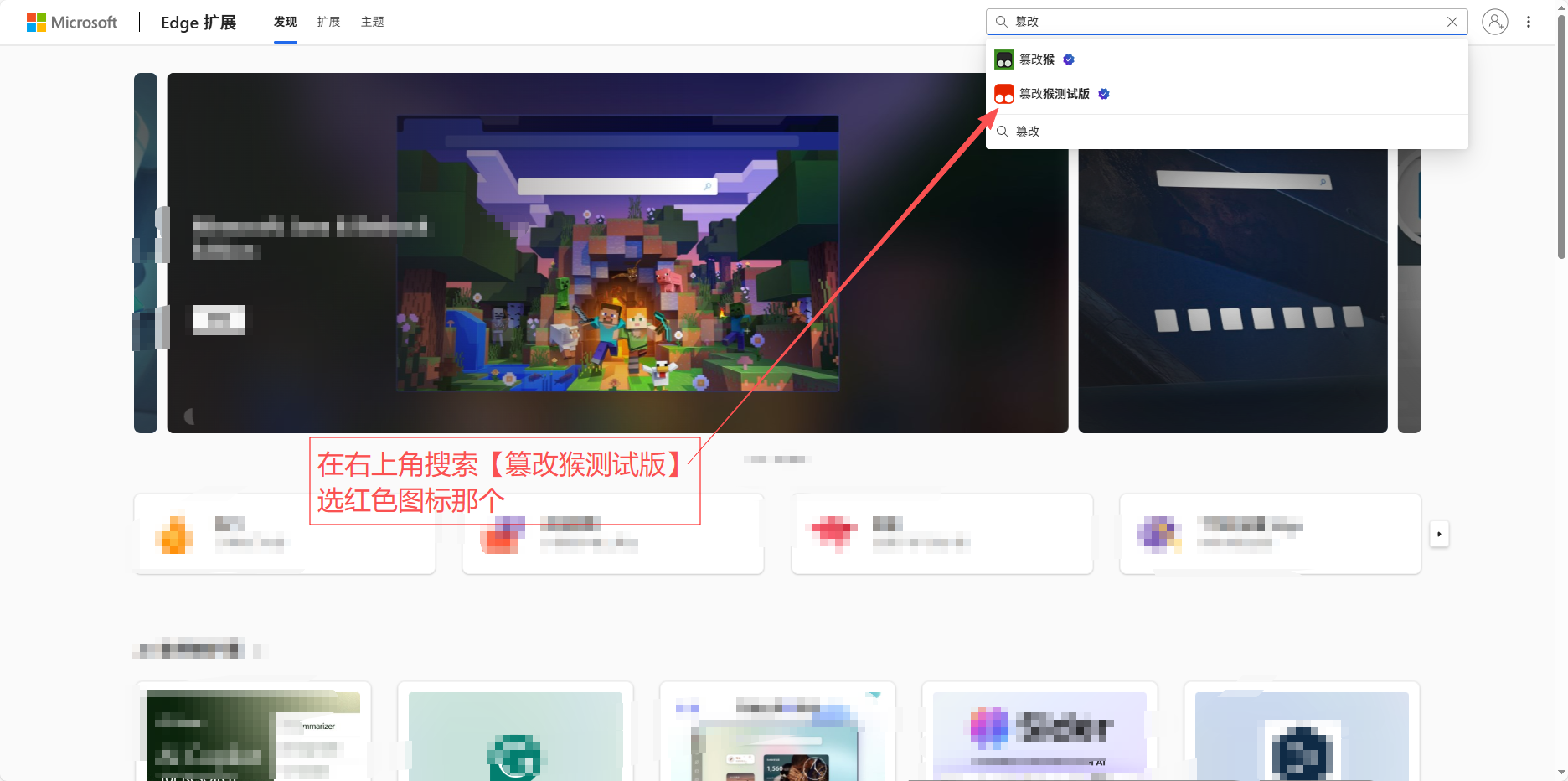This screenshot has height=781, width=1568.
Task: Switch to the 扩展 tab
Action: [x=328, y=22]
